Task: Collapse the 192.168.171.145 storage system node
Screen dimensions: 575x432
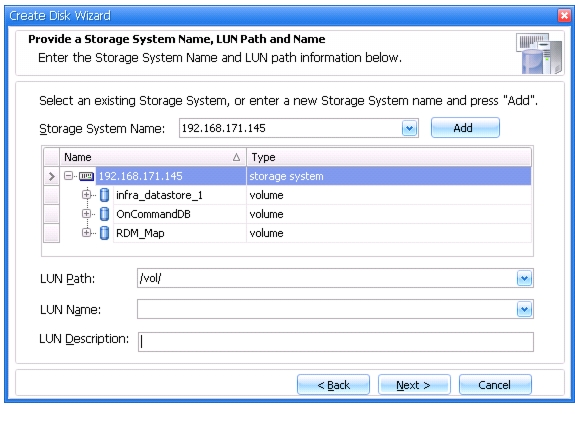Action: [x=68, y=176]
